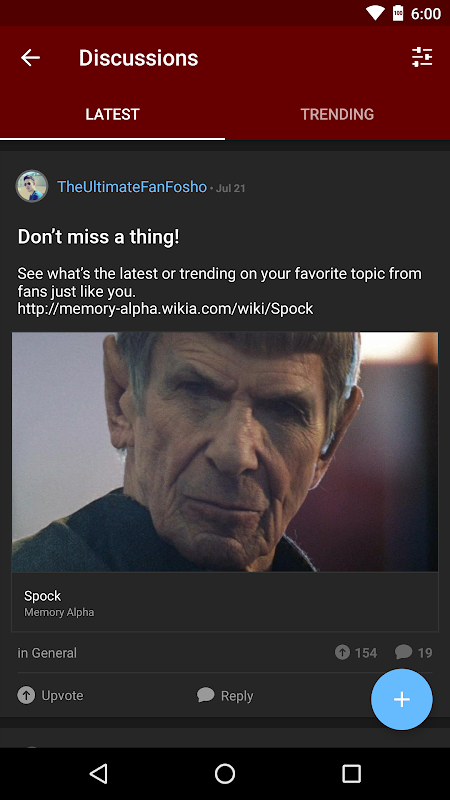The width and height of the screenshot is (450, 800).
Task: Tap the 19 comments bubble icon
Action: pos(403,652)
